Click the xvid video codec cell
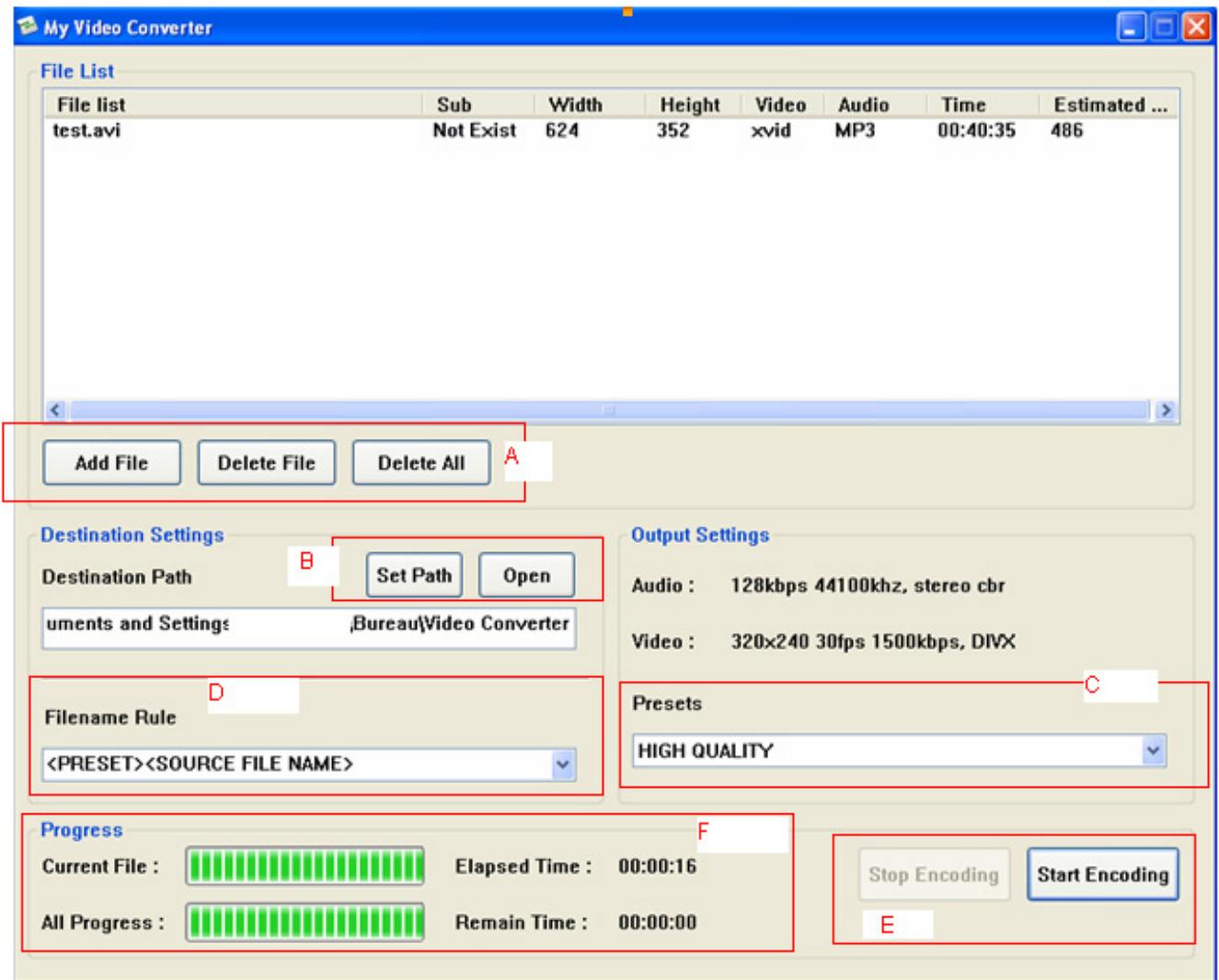 coord(771,131)
